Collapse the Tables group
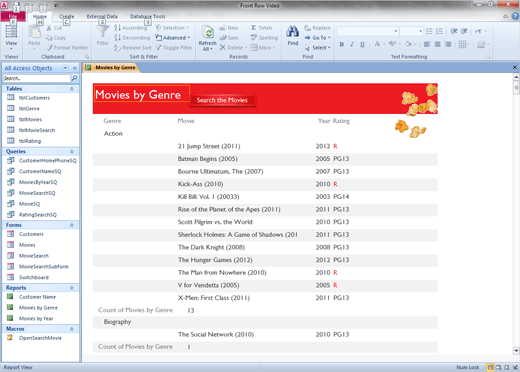Screen dimensions: 520x372 [72, 89]
